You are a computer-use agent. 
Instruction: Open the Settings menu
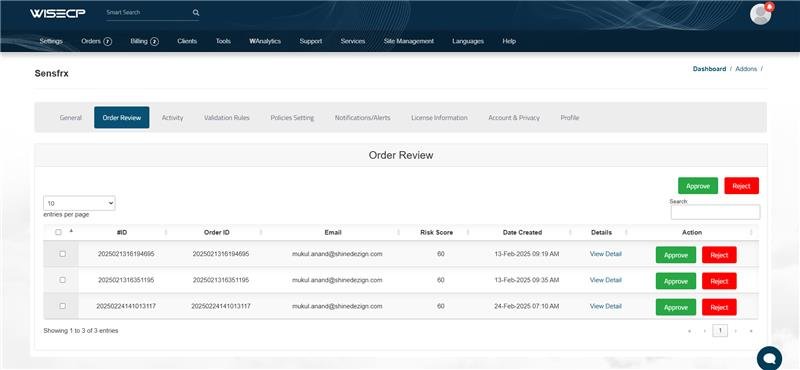[x=51, y=41]
